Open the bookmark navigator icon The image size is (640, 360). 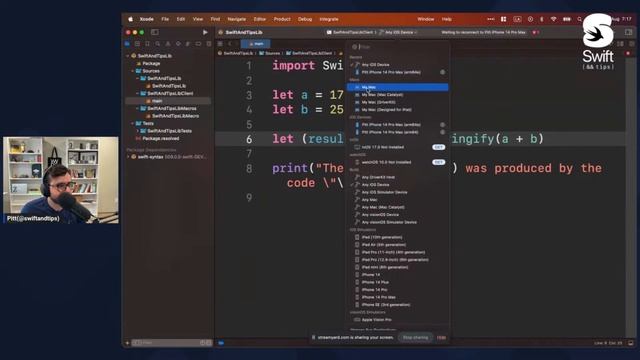pos(147,44)
